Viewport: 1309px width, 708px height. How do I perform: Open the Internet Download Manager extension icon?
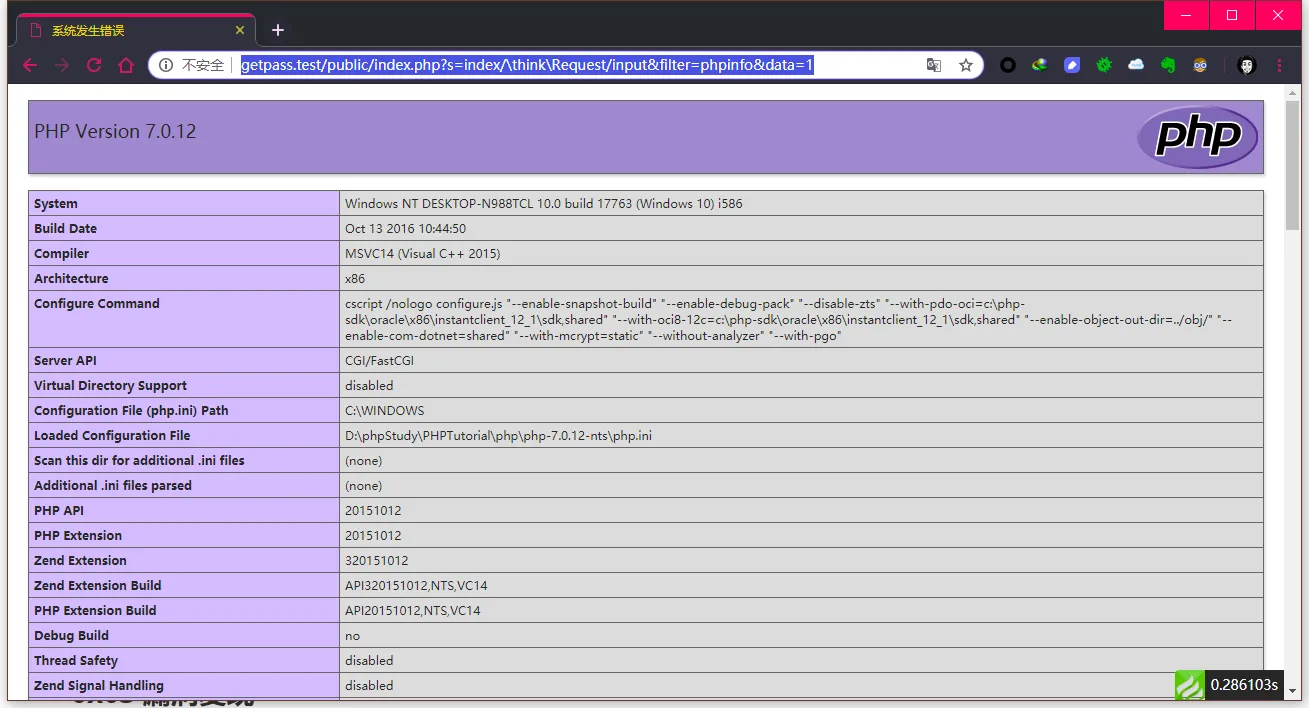[1040, 65]
